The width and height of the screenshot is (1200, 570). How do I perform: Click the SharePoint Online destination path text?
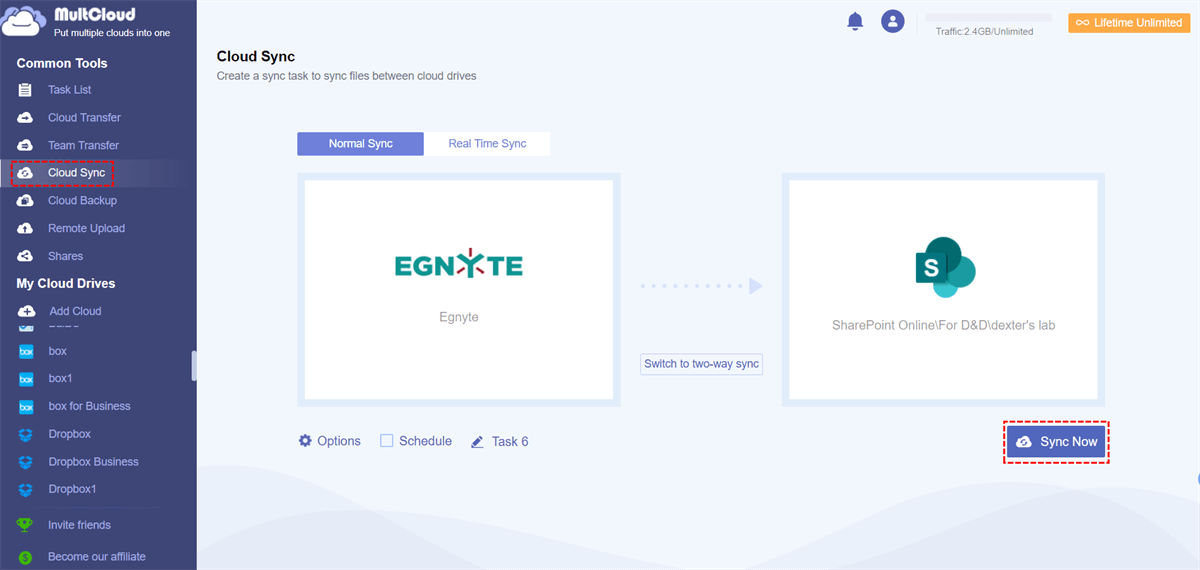(x=943, y=325)
